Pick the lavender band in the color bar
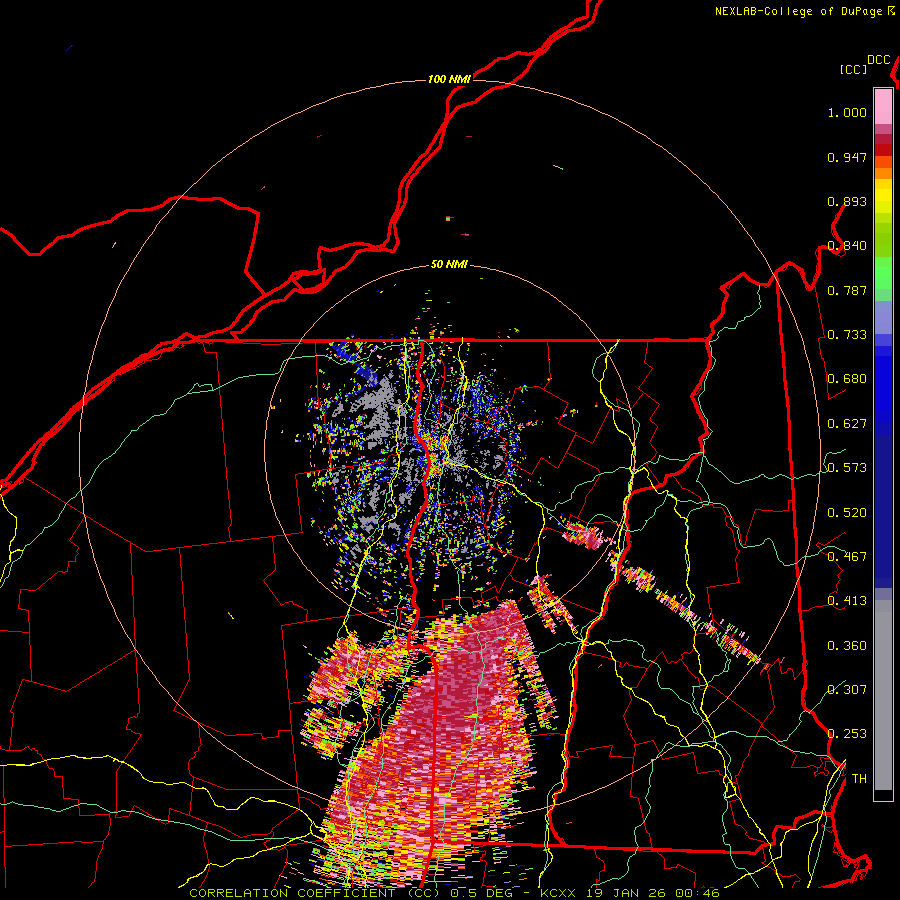 coord(883,317)
